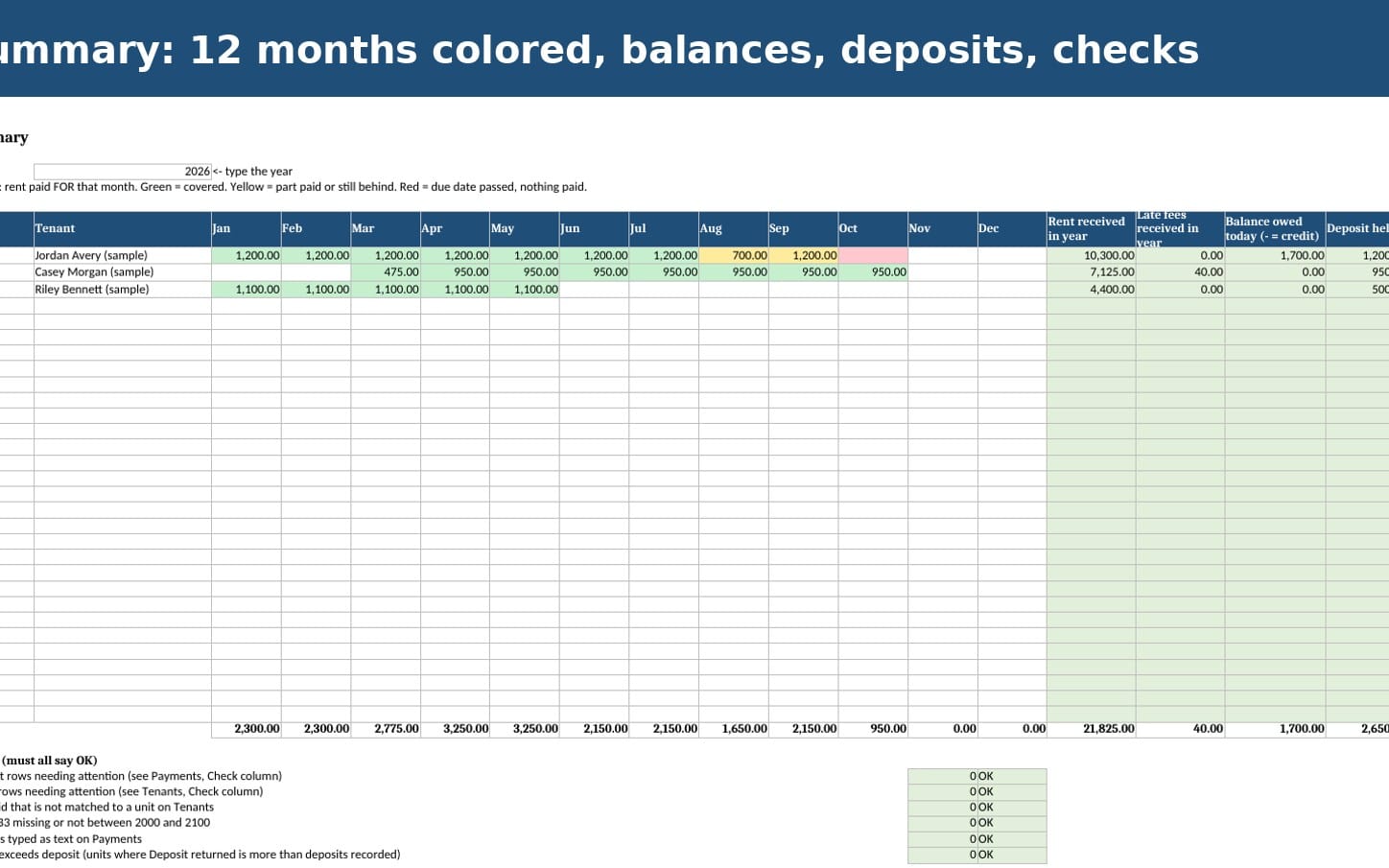Image resolution: width=1389 pixels, height=868 pixels.
Task: Select the Oct total 950.00
Action: pos(873,729)
